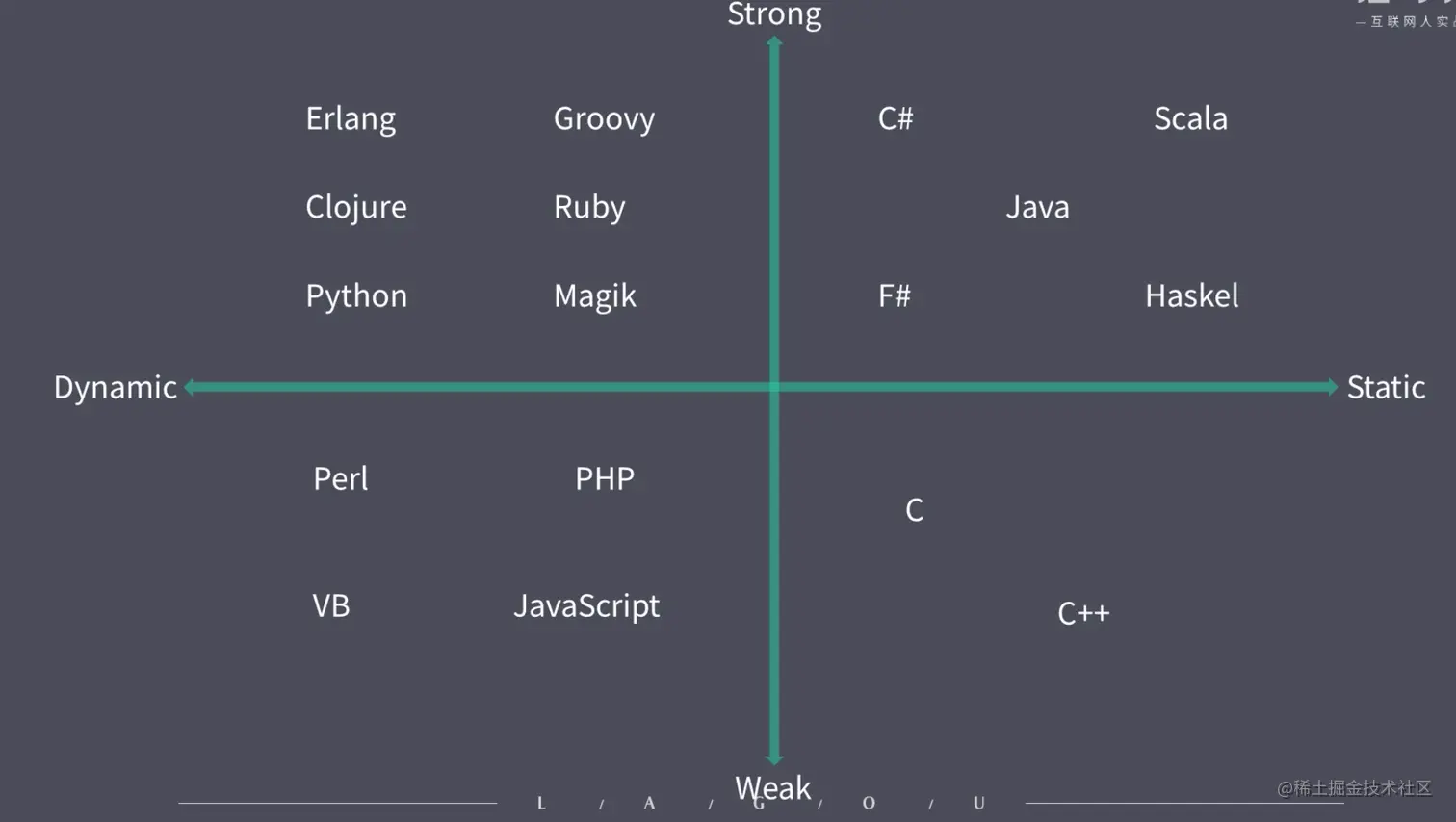The width and height of the screenshot is (1456, 822).
Task: Select the Groovy language label
Action: 604,118
